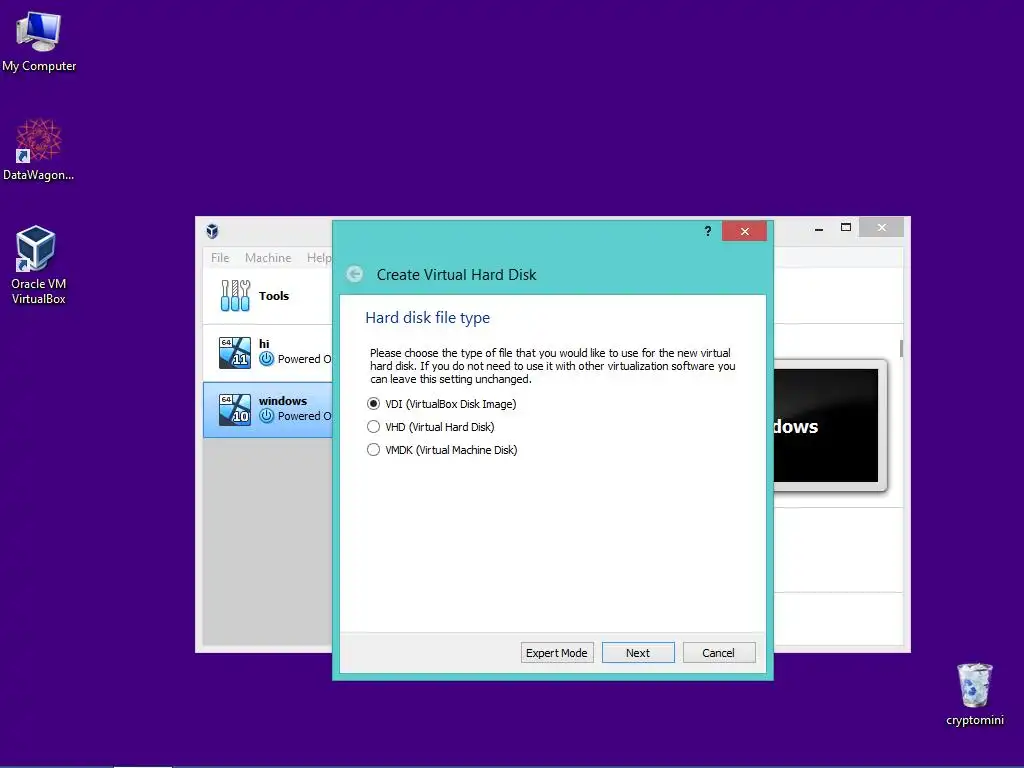Click the VirtualBox logo in the manager title bar
Screen dimensions: 1024x768
[x=212, y=231]
